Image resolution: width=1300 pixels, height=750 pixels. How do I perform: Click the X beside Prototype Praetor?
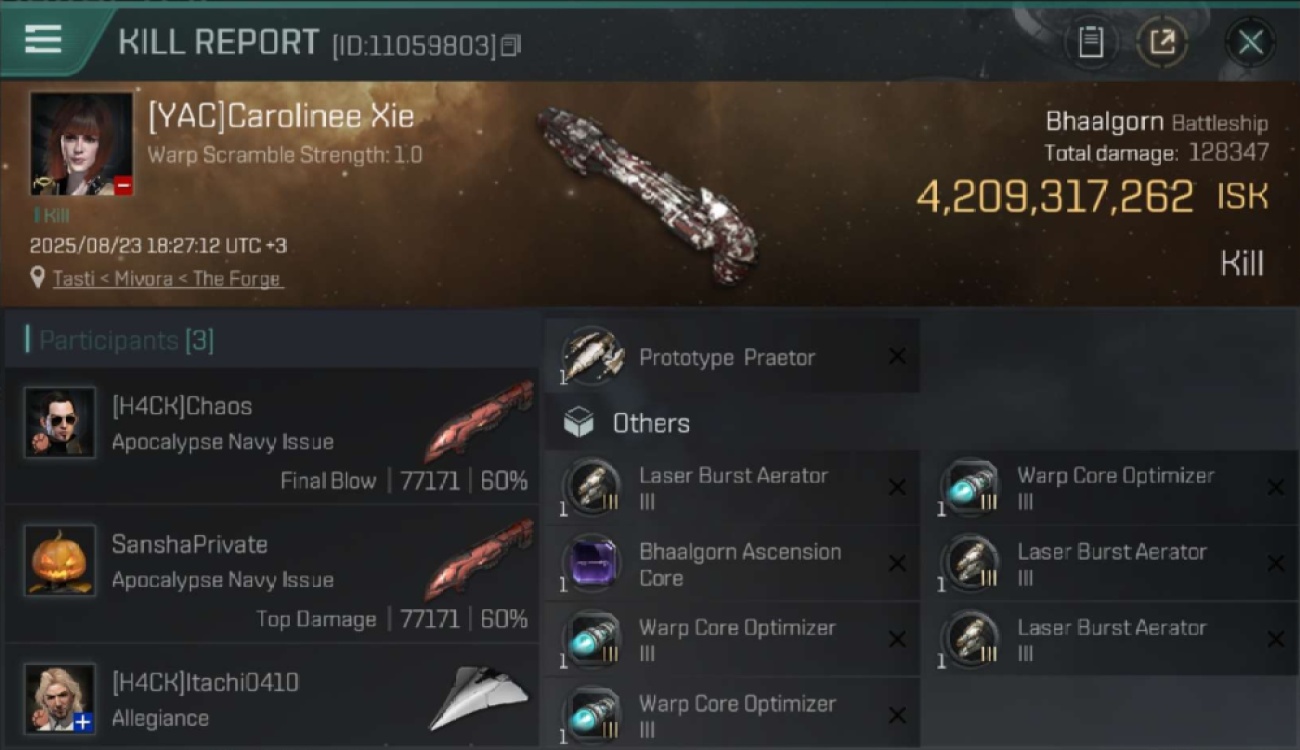point(897,356)
